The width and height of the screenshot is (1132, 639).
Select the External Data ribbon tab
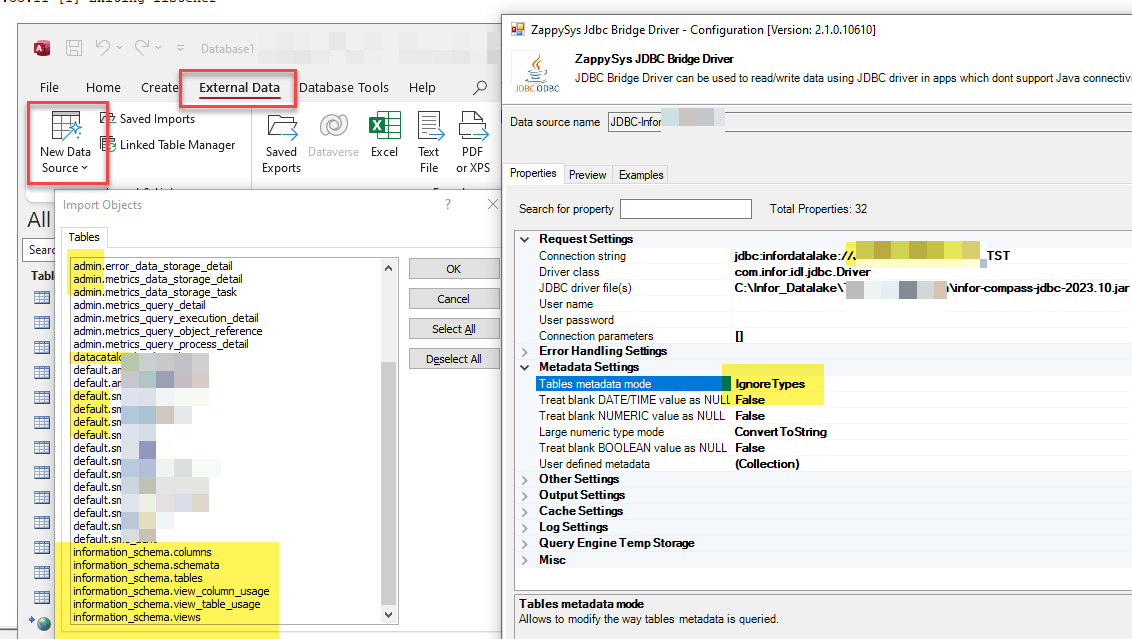pos(239,87)
